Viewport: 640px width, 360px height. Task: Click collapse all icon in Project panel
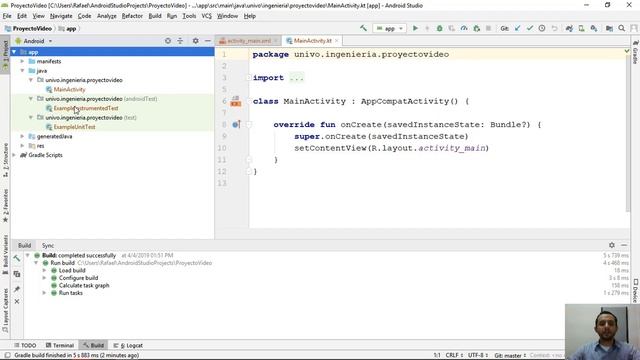[180, 41]
